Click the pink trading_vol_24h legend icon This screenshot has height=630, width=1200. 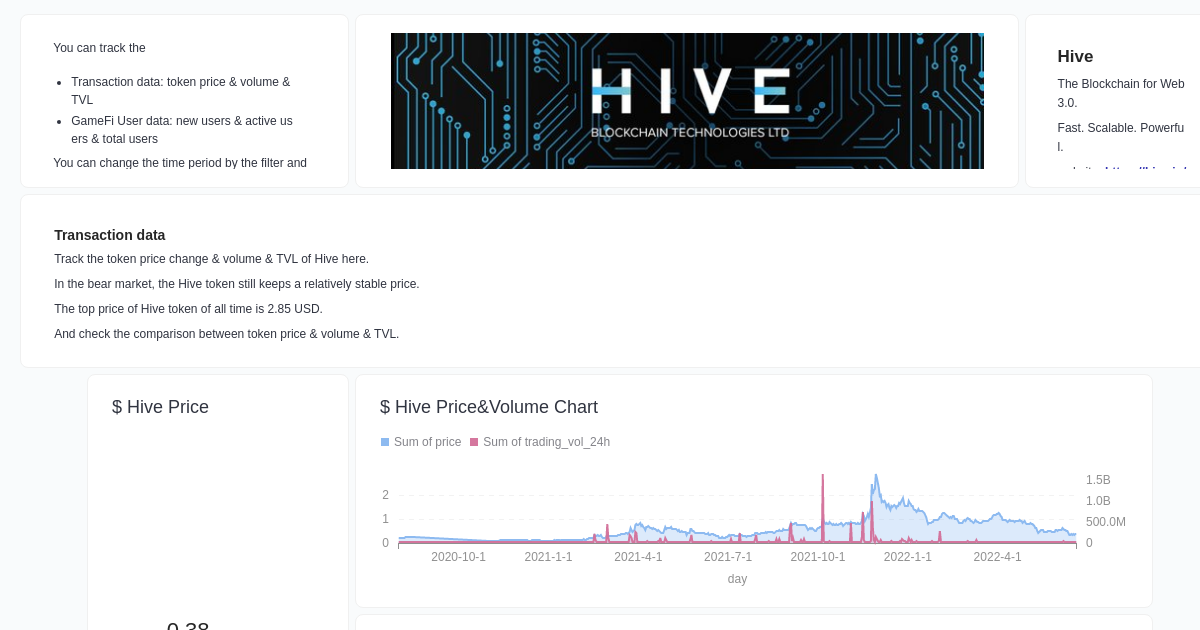tap(474, 442)
